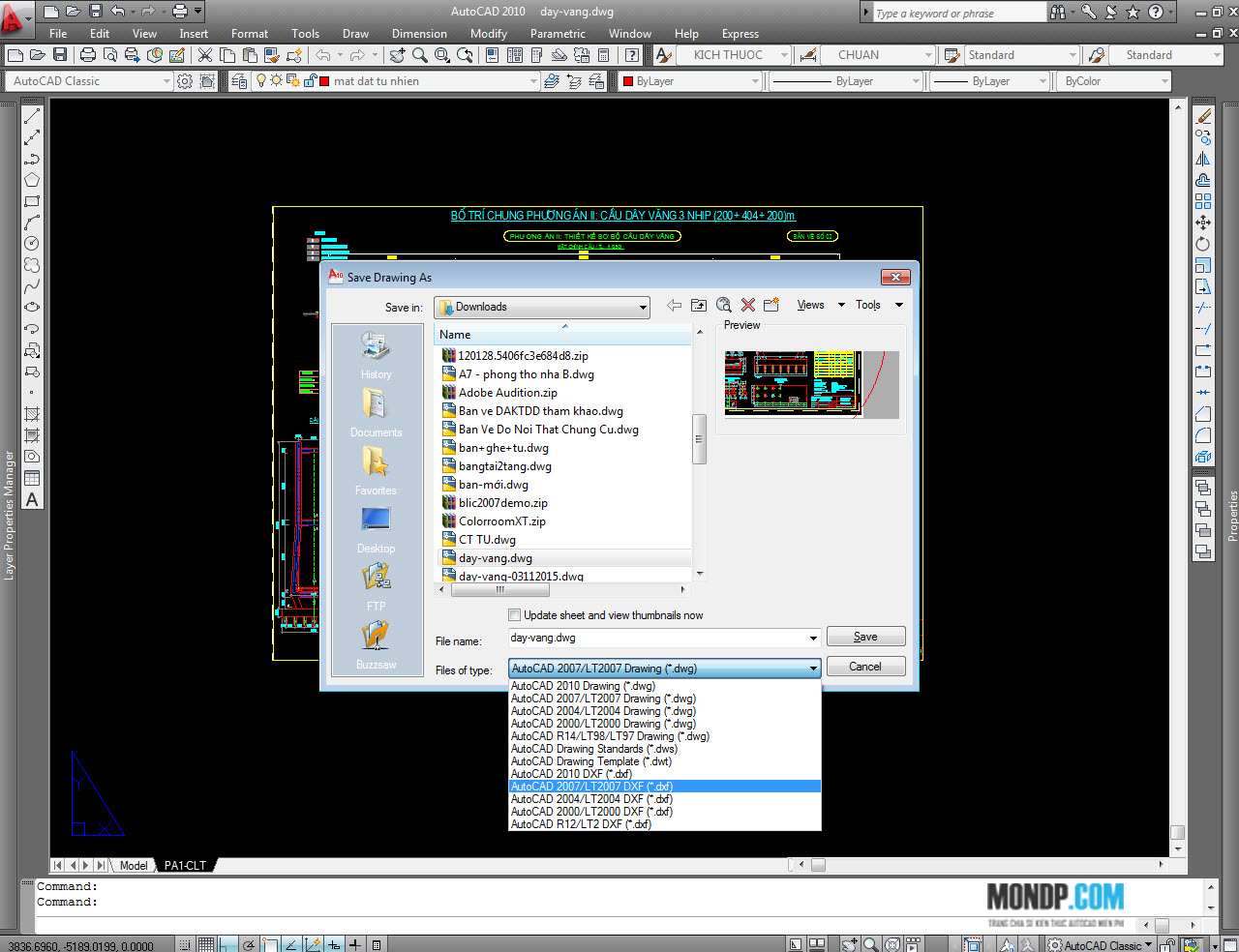1239x952 pixels.
Task: Click the Create New Folder icon in dialog
Action: [x=771, y=305]
